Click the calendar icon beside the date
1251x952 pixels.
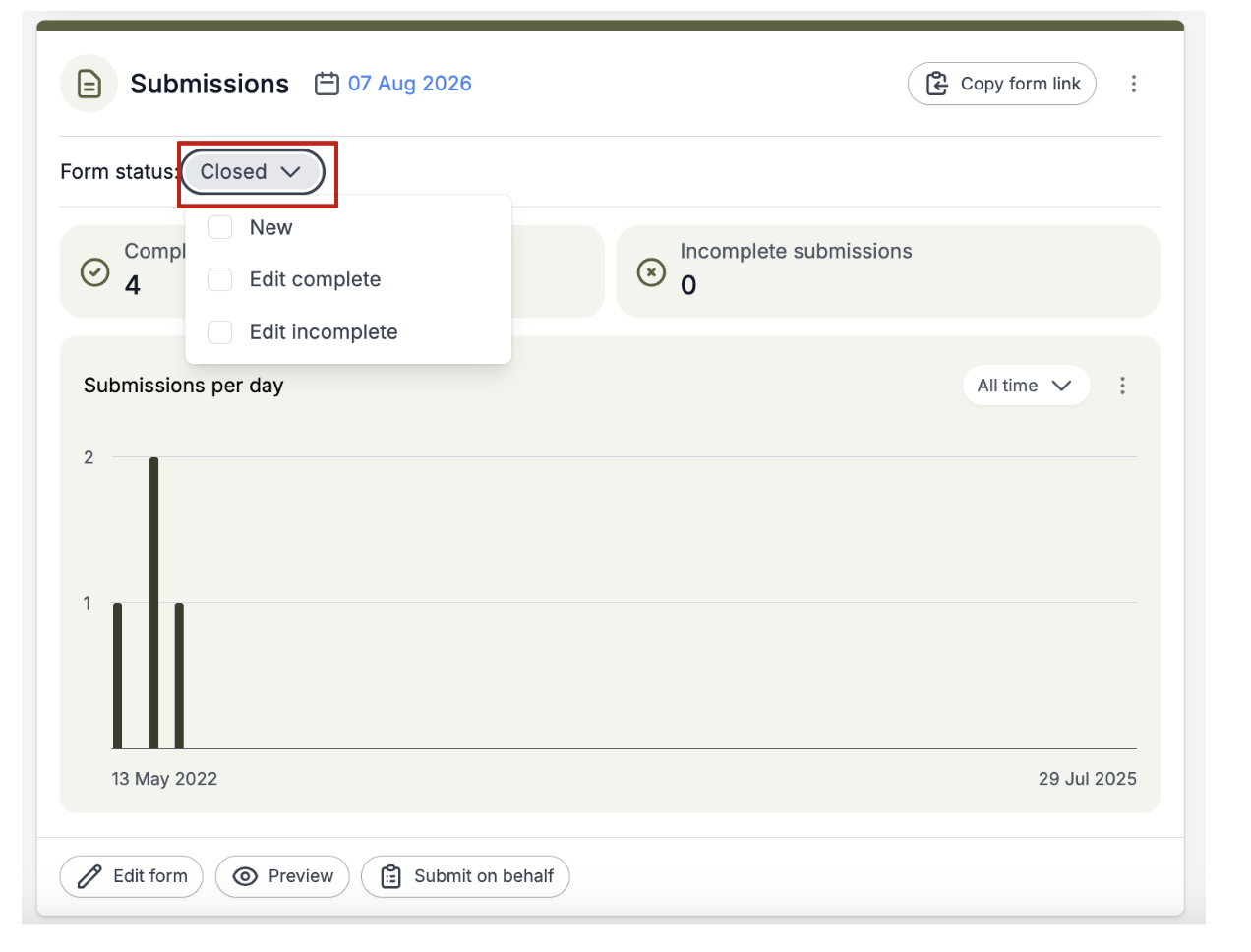327,84
